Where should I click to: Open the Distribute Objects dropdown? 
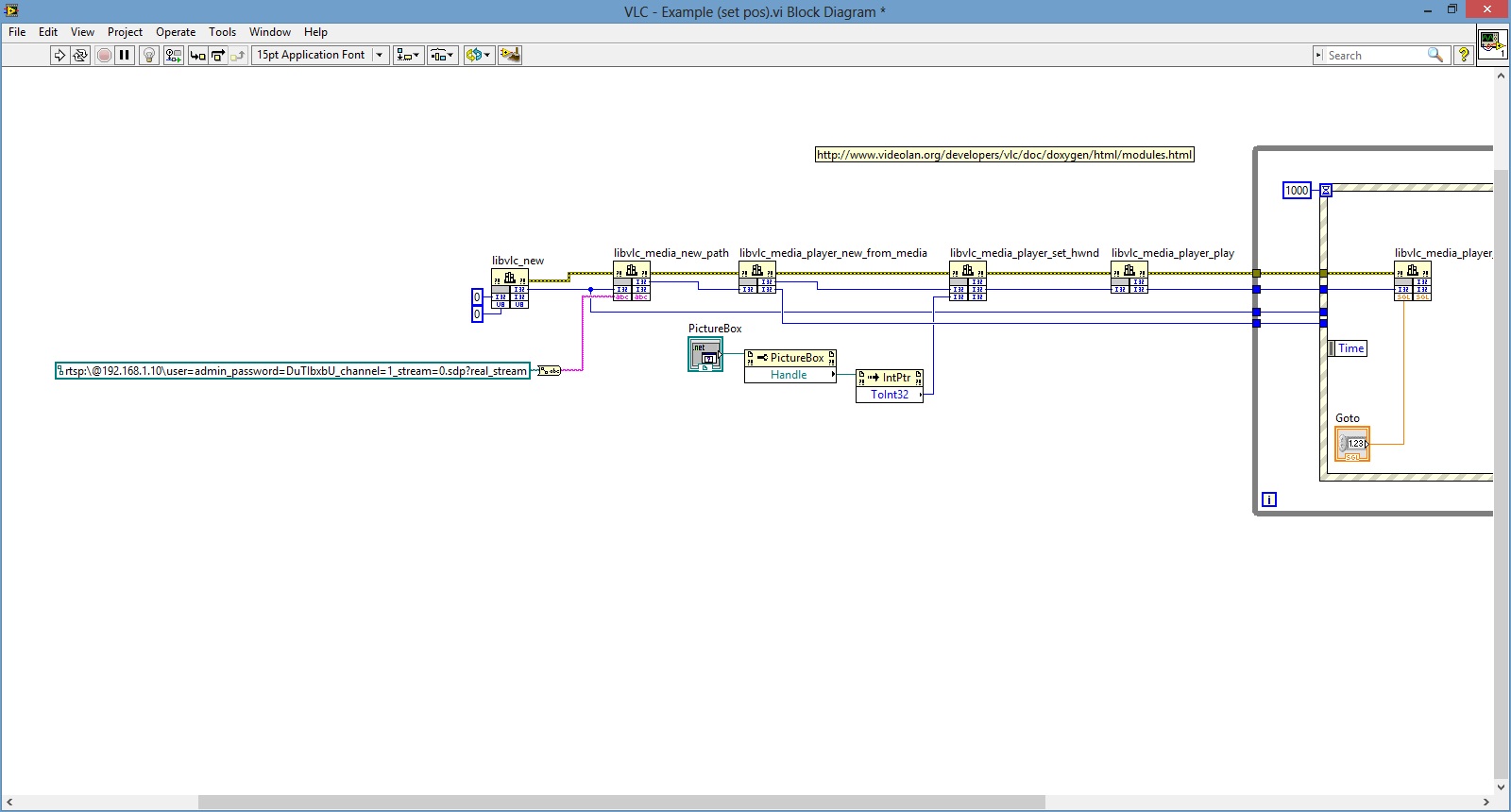[x=442, y=55]
